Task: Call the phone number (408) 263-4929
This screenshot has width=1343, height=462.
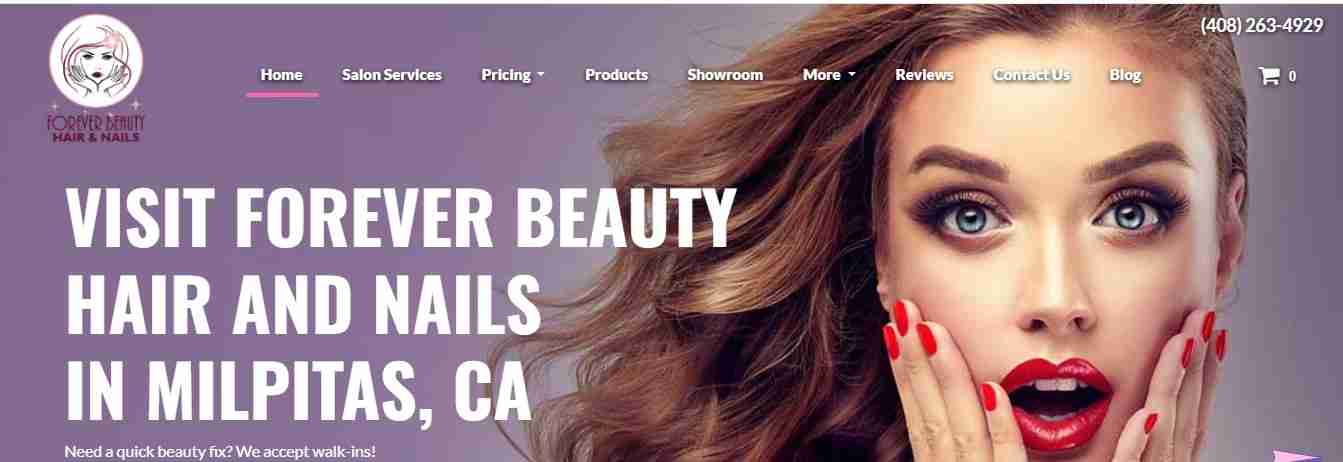Action: 1262,25
